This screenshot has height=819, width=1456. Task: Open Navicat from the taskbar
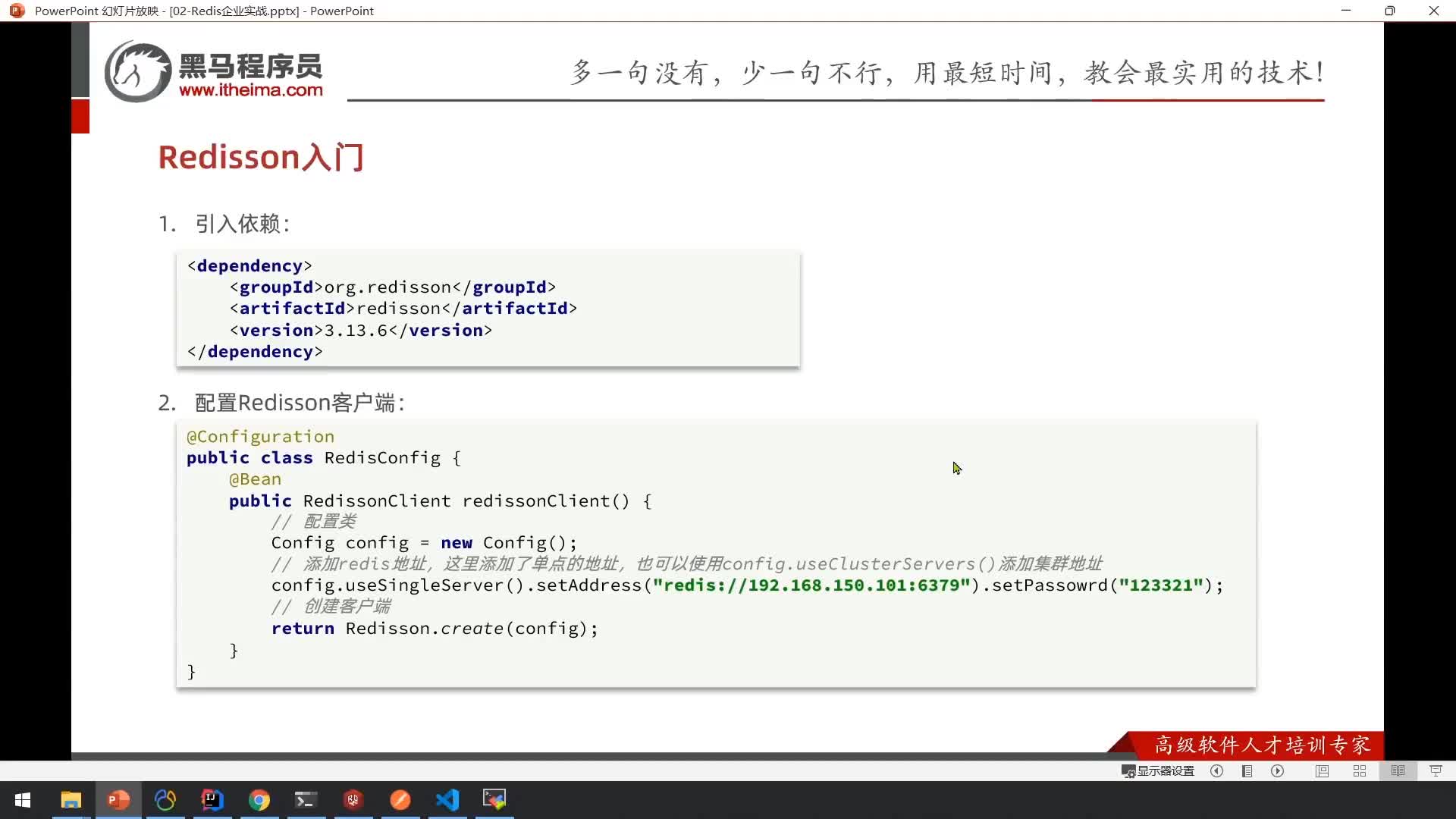[165, 800]
